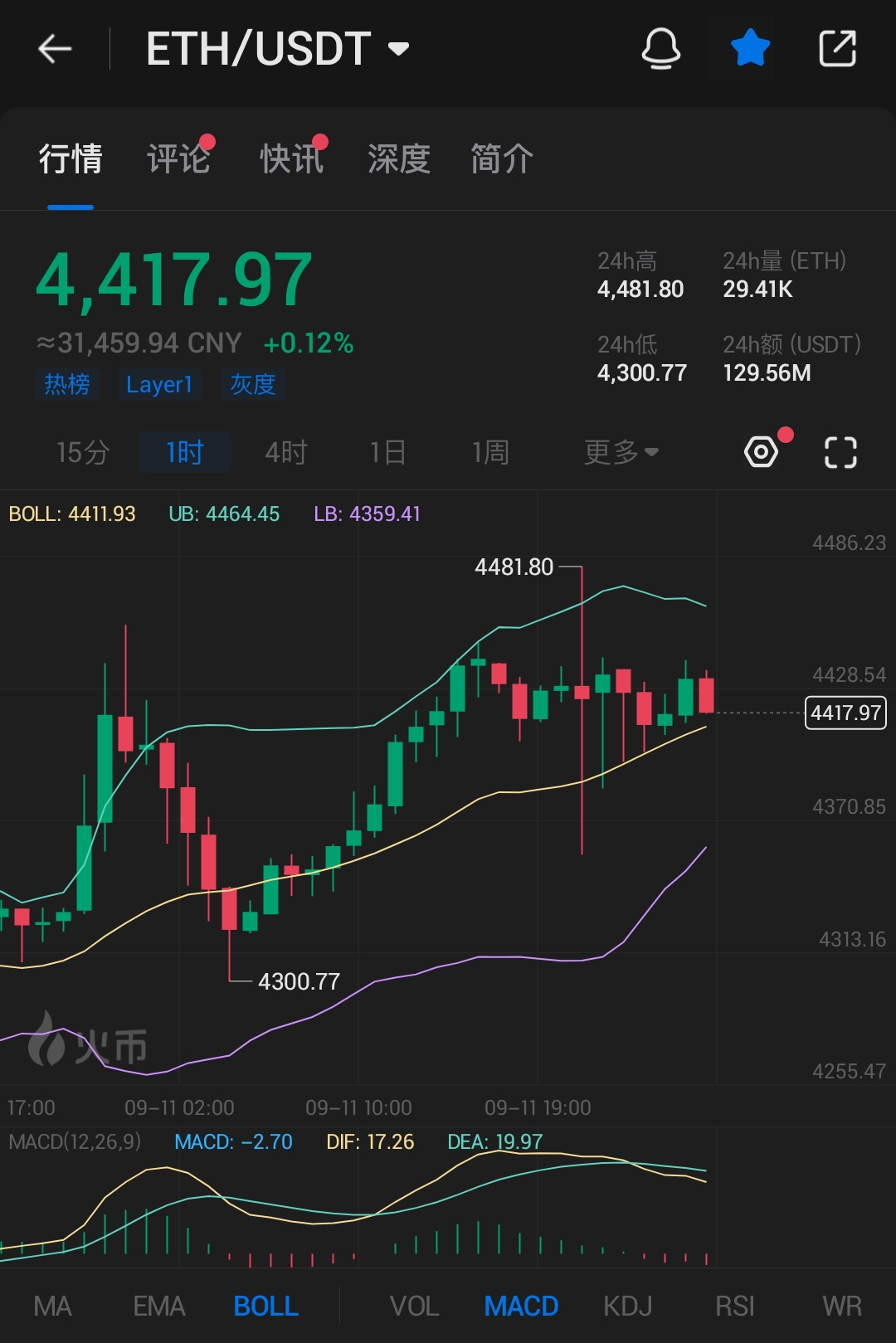Viewport: 896px width, 1343px height.
Task: Toggle the favorite star icon
Action: tap(750, 48)
